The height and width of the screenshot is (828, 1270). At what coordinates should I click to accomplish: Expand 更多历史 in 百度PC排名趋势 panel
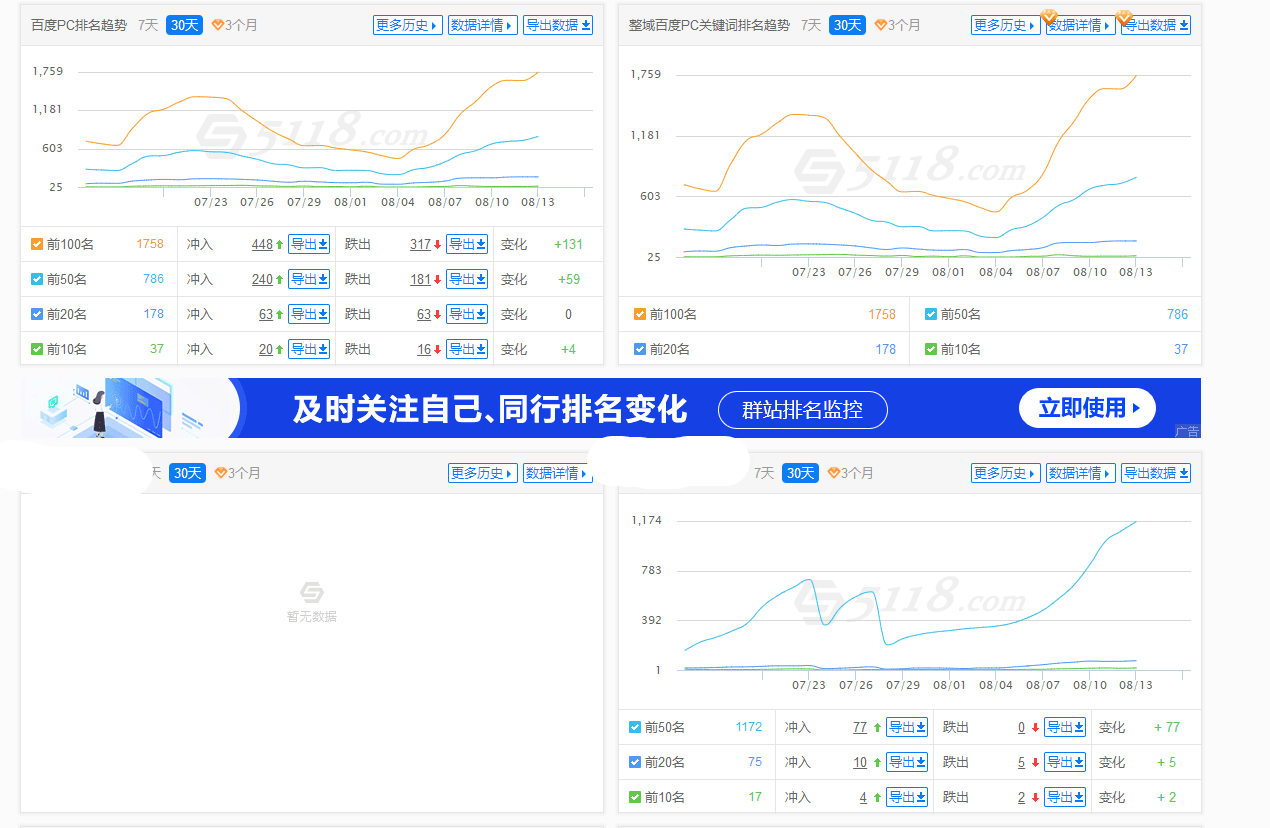[407, 25]
